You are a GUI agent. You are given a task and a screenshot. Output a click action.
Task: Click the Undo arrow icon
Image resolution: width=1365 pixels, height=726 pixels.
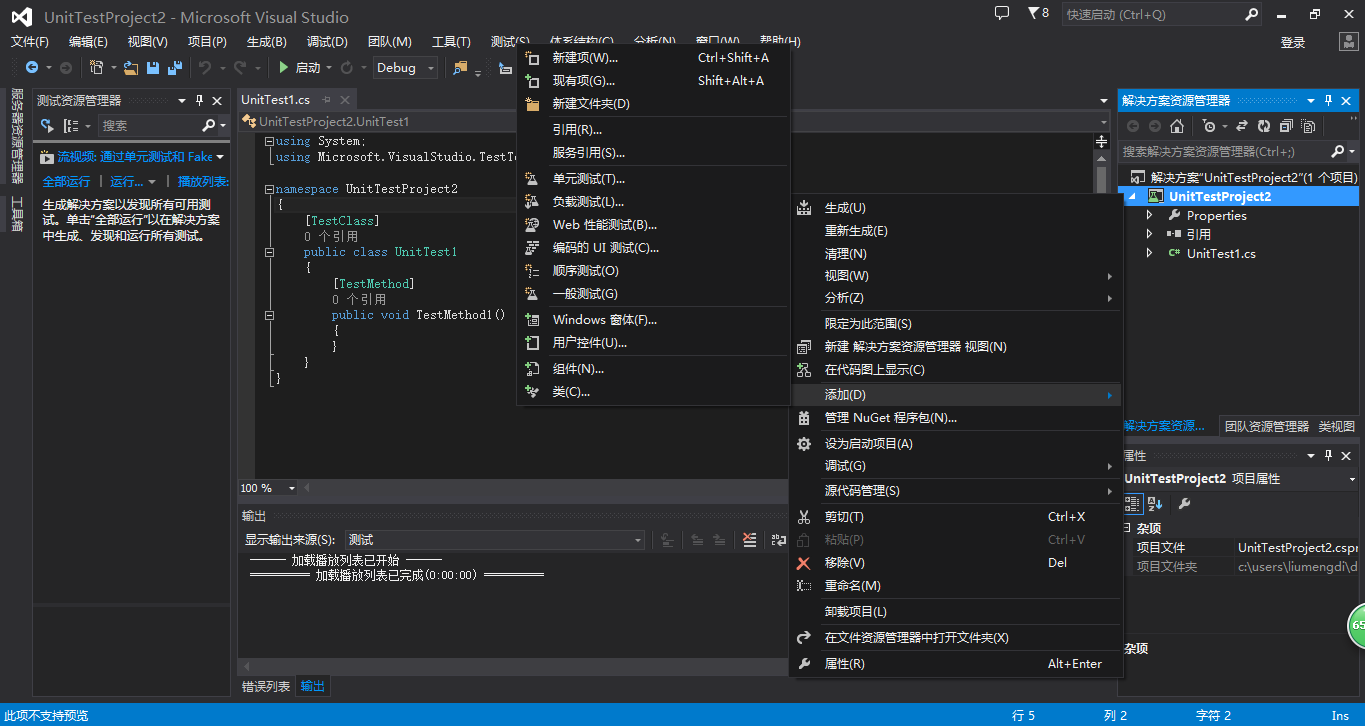coord(204,68)
